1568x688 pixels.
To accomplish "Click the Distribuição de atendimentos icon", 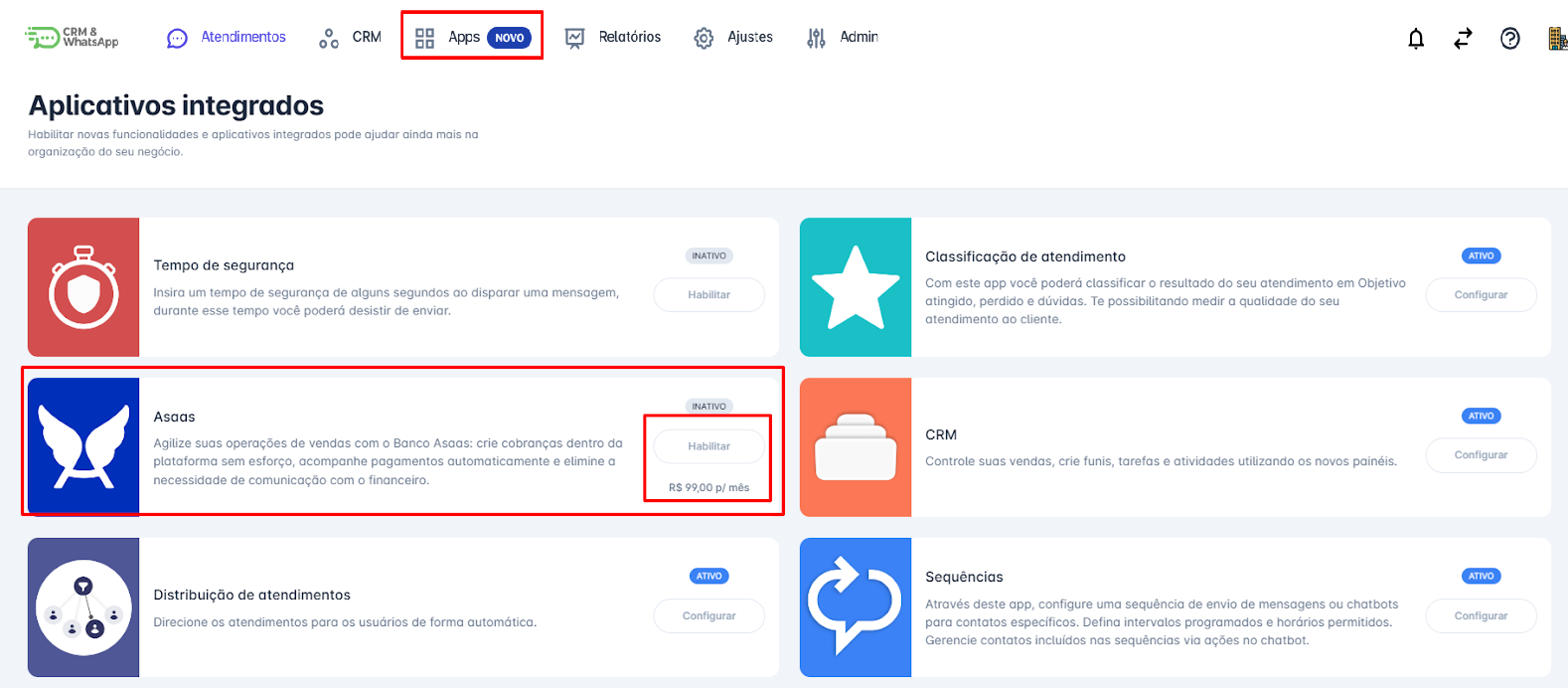I will click(x=83, y=607).
